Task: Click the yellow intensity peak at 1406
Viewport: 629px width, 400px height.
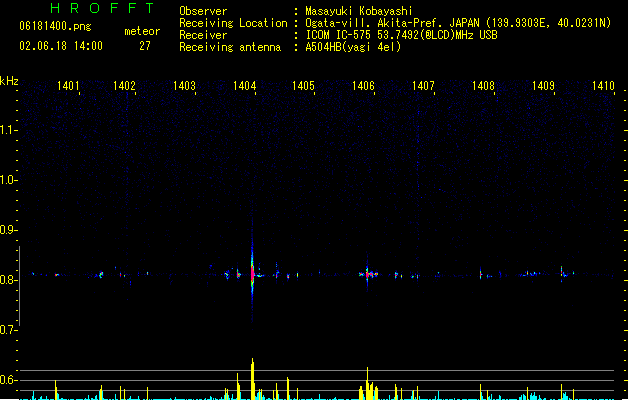Action: click(367, 383)
